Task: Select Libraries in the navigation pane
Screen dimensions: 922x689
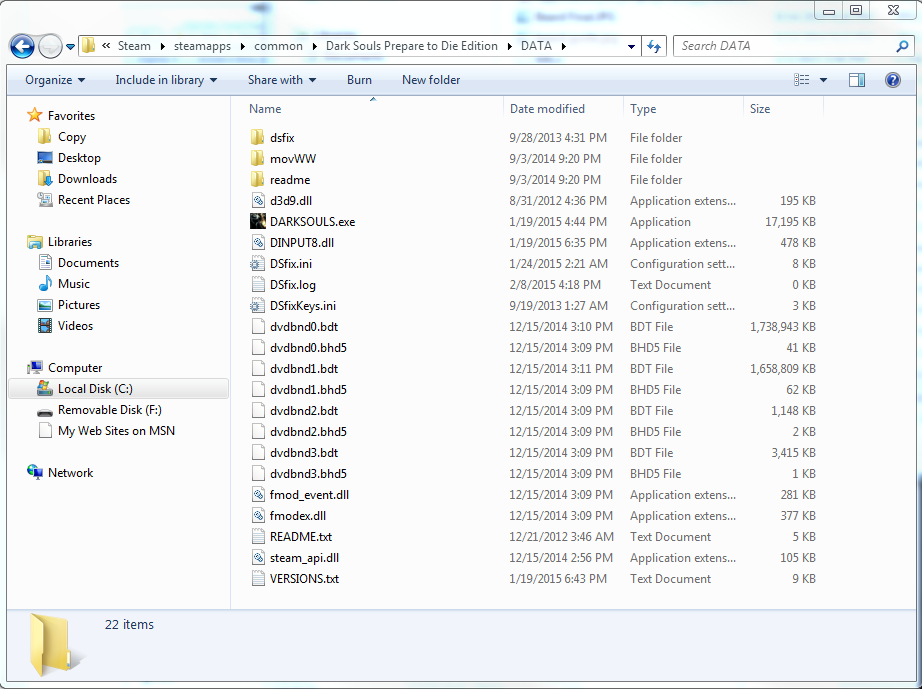Action: point(69,242)
